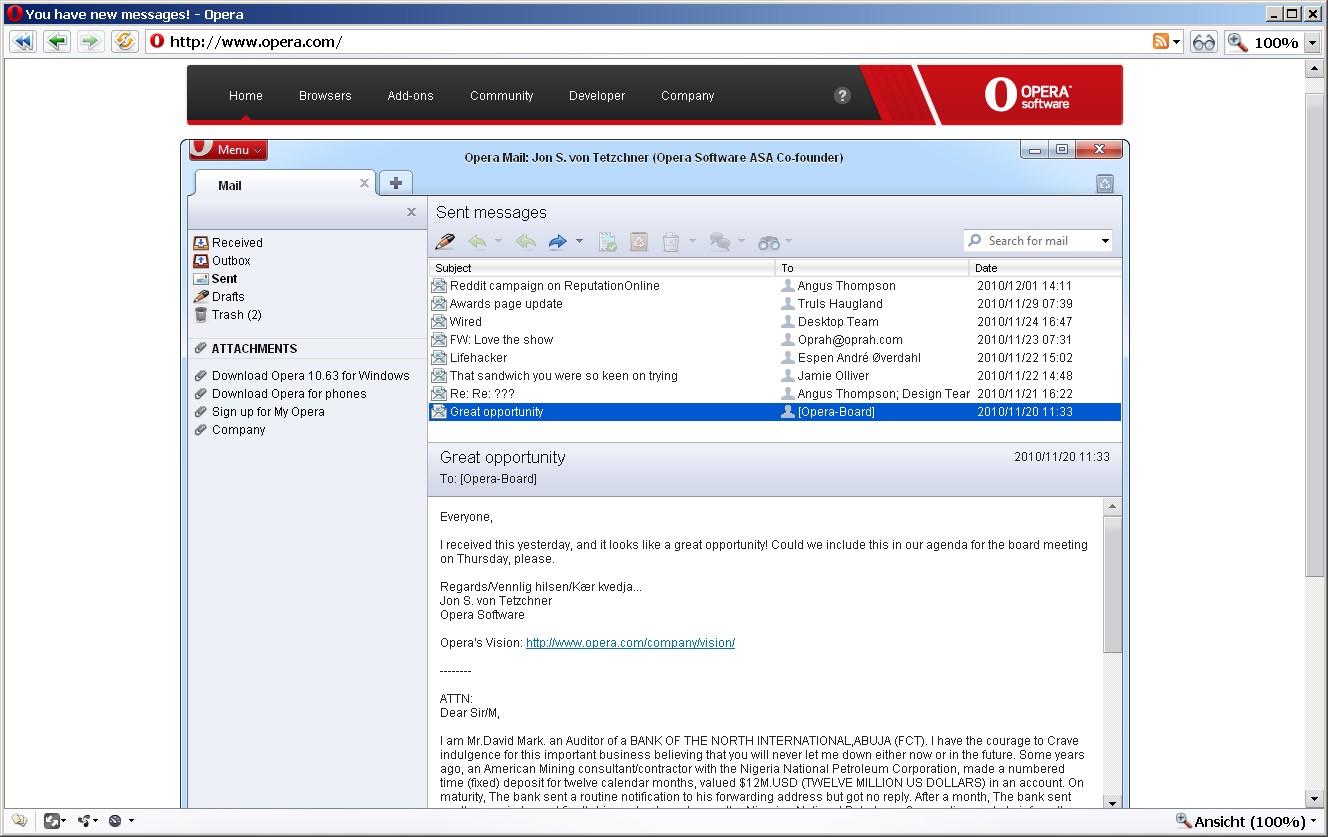Open the notes panel icon
Viewport: 1328px width, 837px height.
point(20,820)
